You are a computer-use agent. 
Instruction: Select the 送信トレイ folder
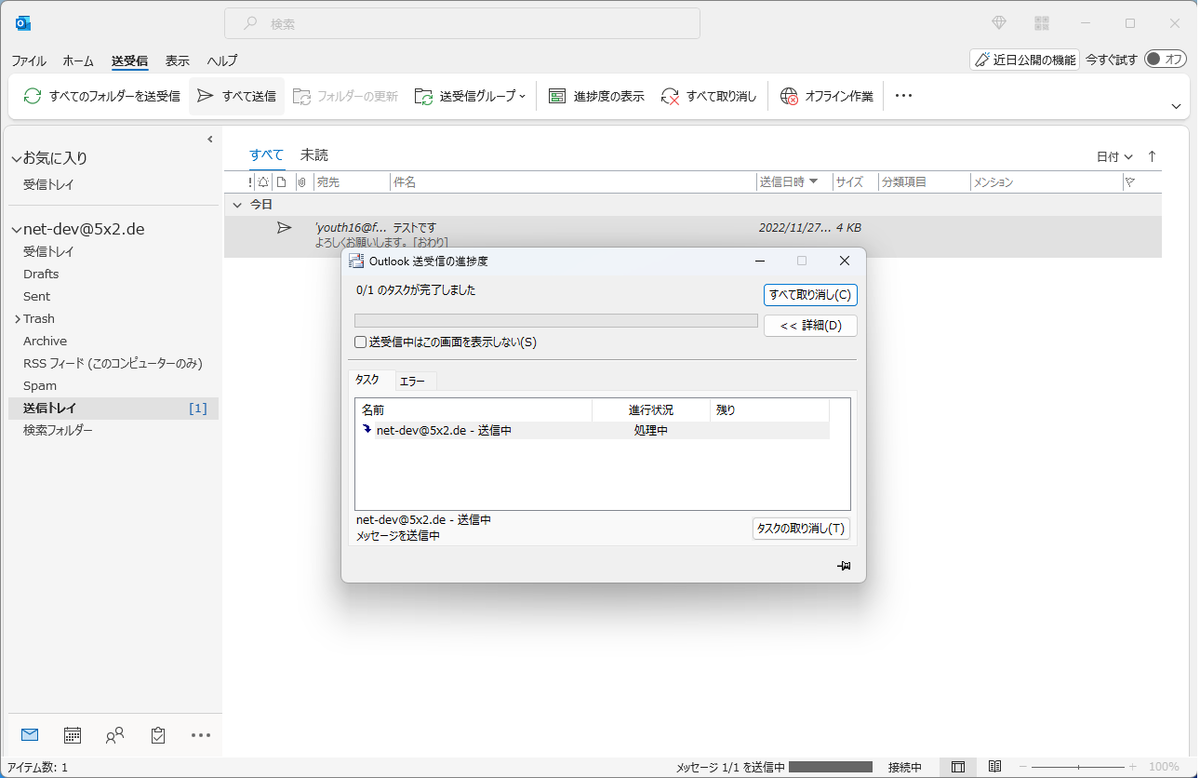tap(113, 408)
